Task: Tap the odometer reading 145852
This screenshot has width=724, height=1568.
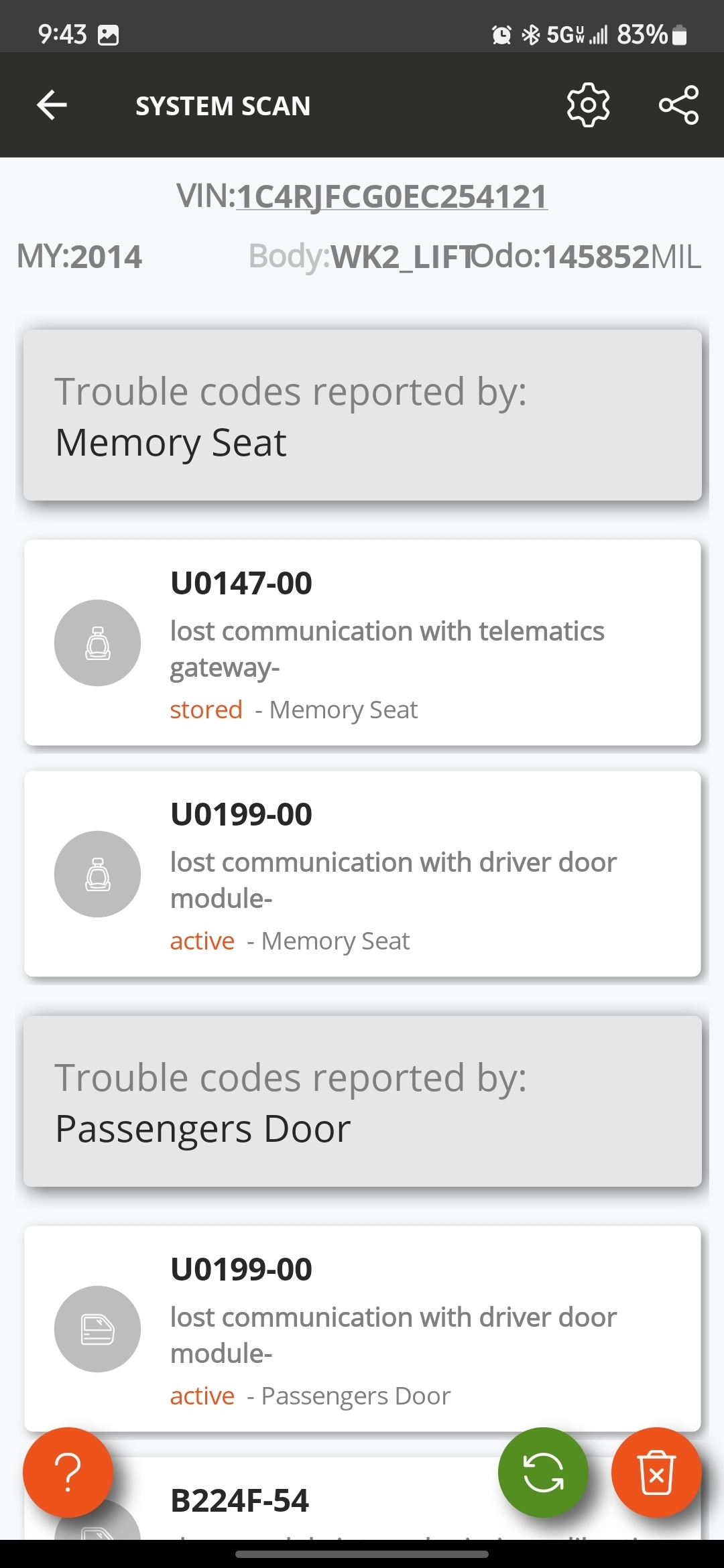Action: tap(595, 257)
